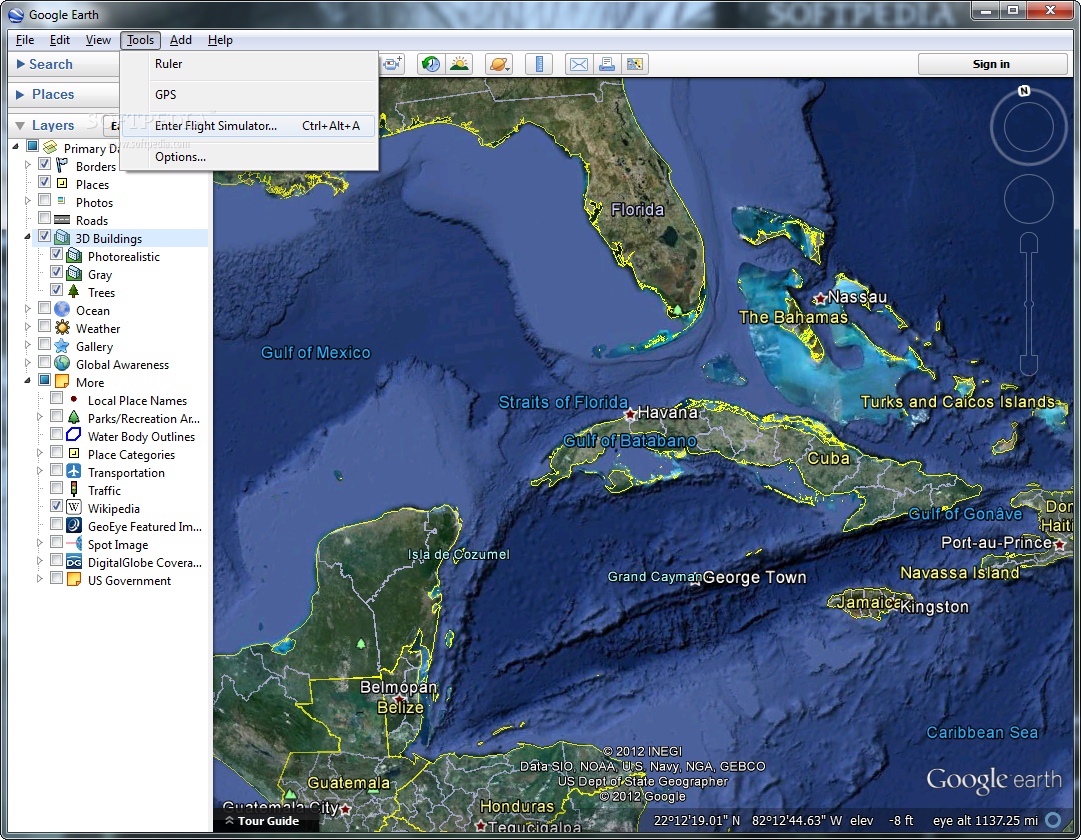Screen dimensions: 1081x840
Task: Choose Ruler from the Tools menu
Action: (250, 64)
